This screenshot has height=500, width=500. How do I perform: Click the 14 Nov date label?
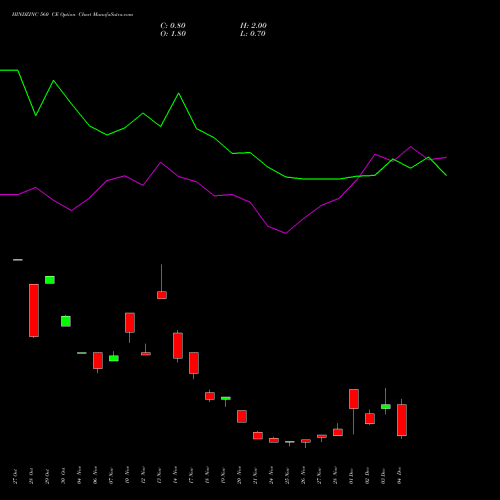click(x=175, y=476)
